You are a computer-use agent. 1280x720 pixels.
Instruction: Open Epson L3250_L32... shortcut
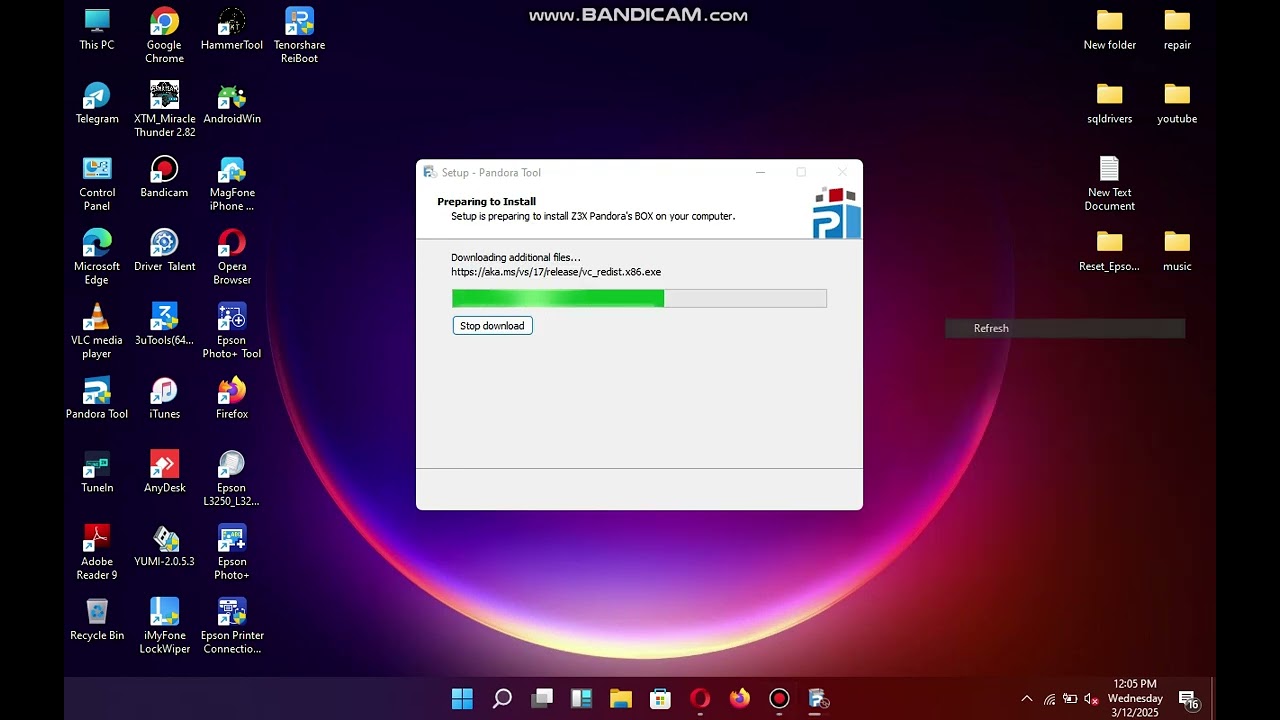(x=232, y=479)
